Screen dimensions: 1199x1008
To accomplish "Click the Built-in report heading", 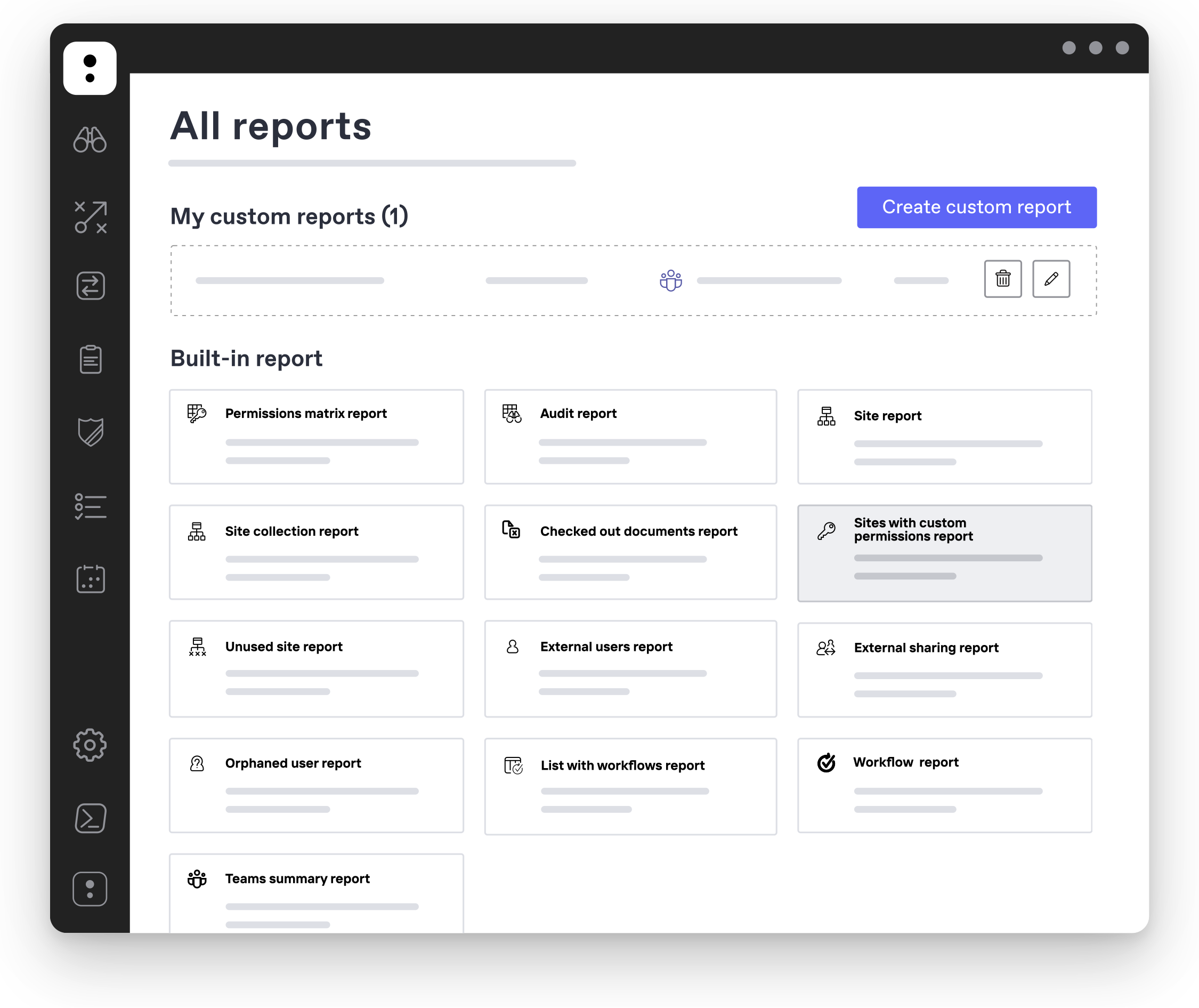I will click(x=246, y=358).
